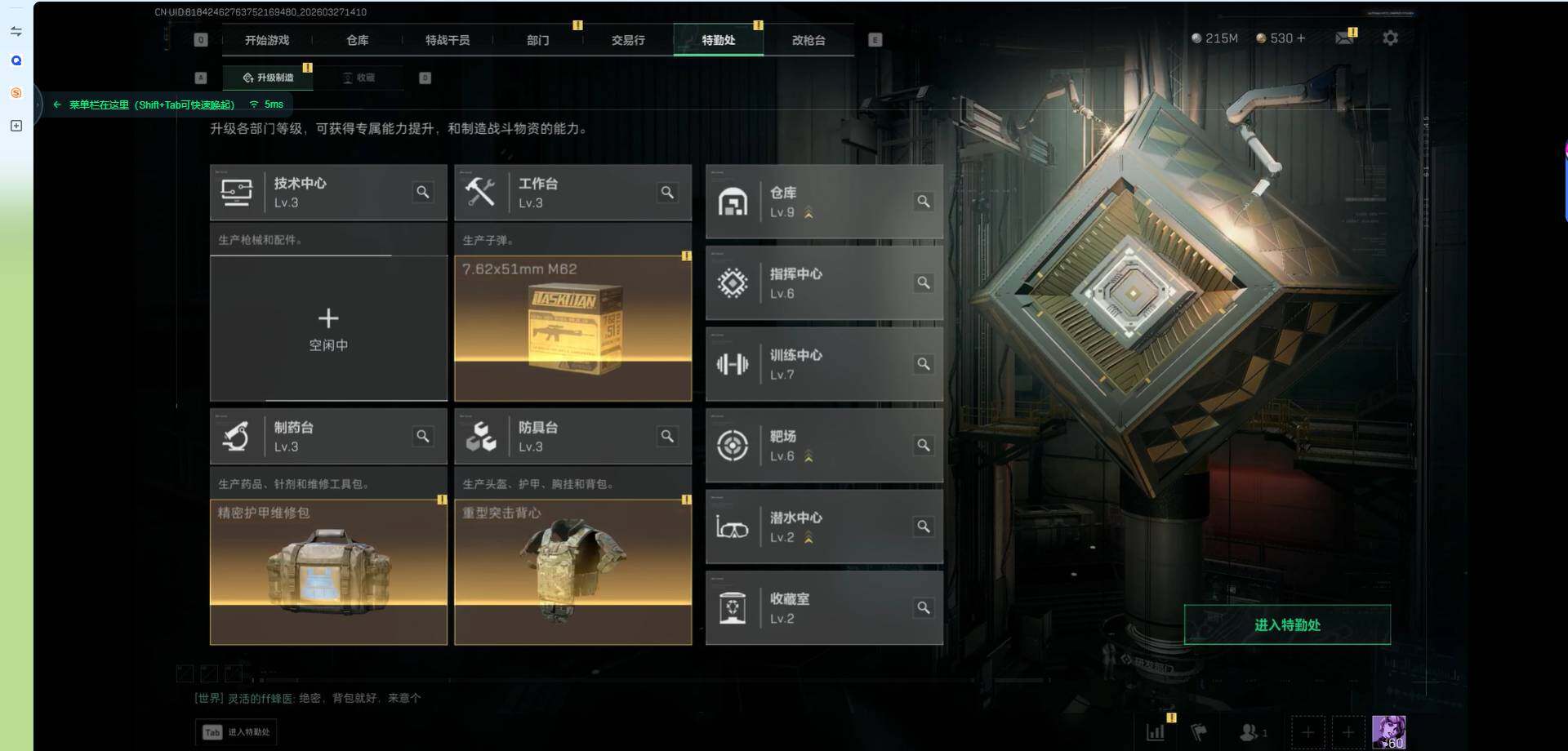
Task: Click the 进入特勤处 green button
Action: pyautogui.click(x=1287, y=624)
